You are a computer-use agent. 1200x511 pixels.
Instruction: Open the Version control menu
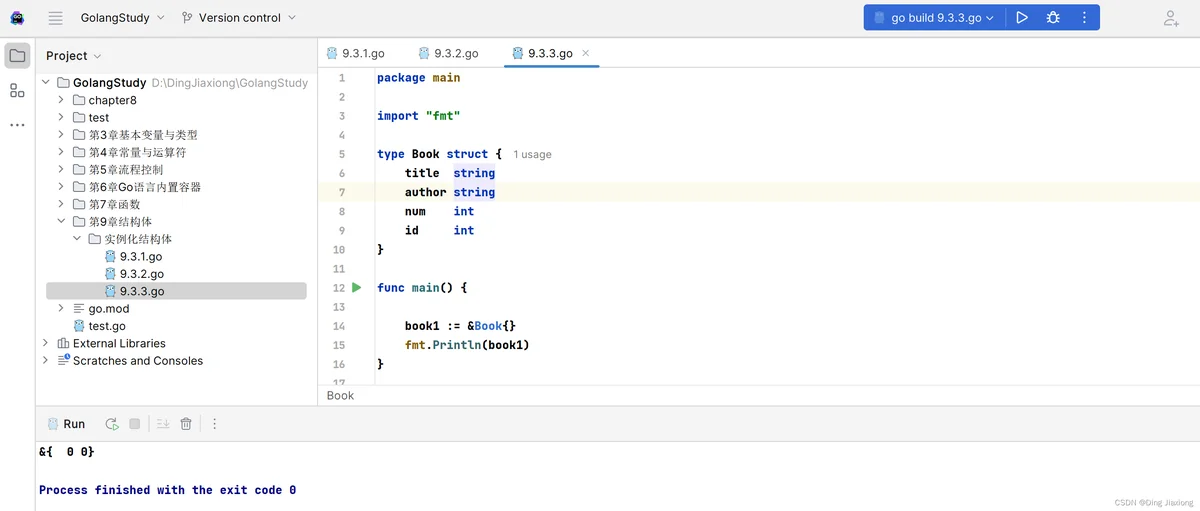239,18
